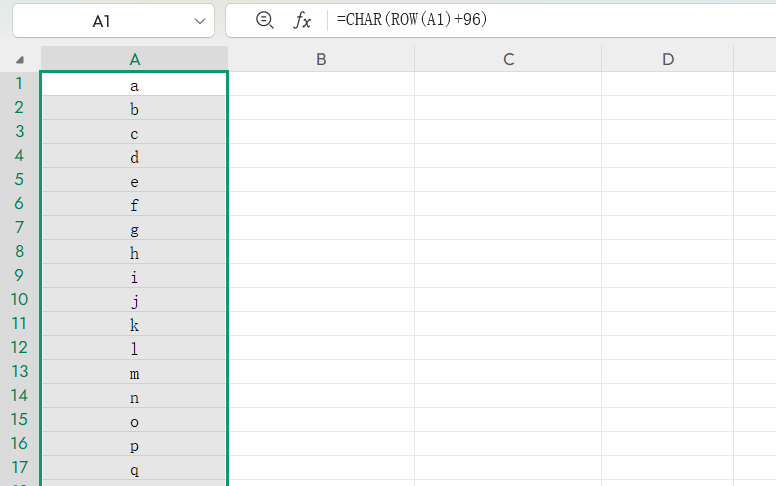
Task: Click the formula bar containing the CHAR formula
Action: click(x=550, y=21)
